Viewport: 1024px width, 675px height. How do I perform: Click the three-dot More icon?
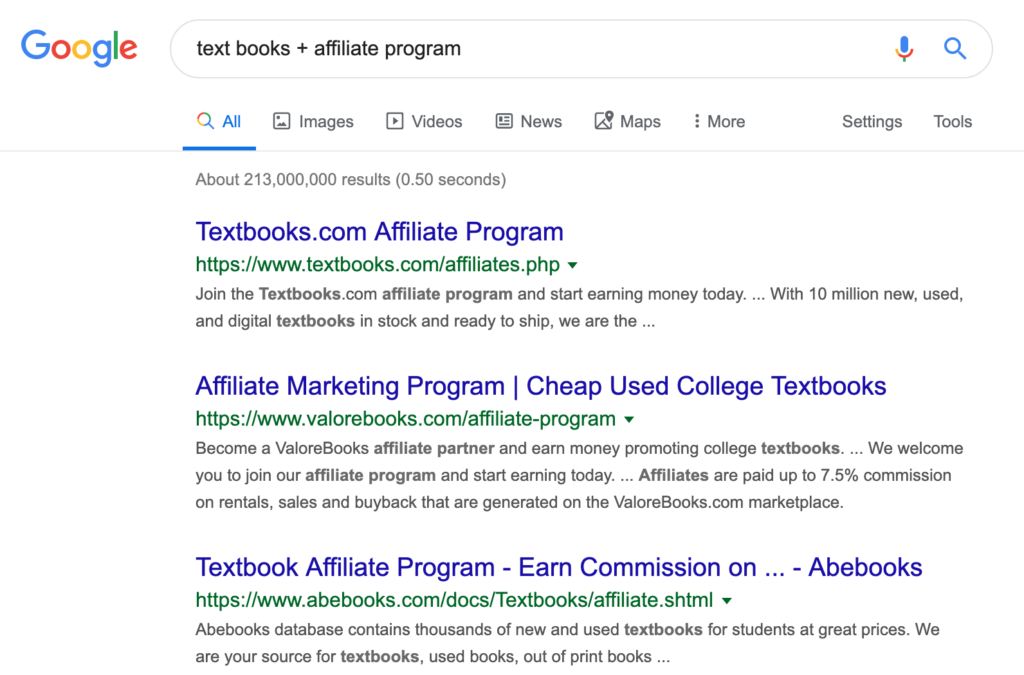pyautogui.click(x=696, y=121)
